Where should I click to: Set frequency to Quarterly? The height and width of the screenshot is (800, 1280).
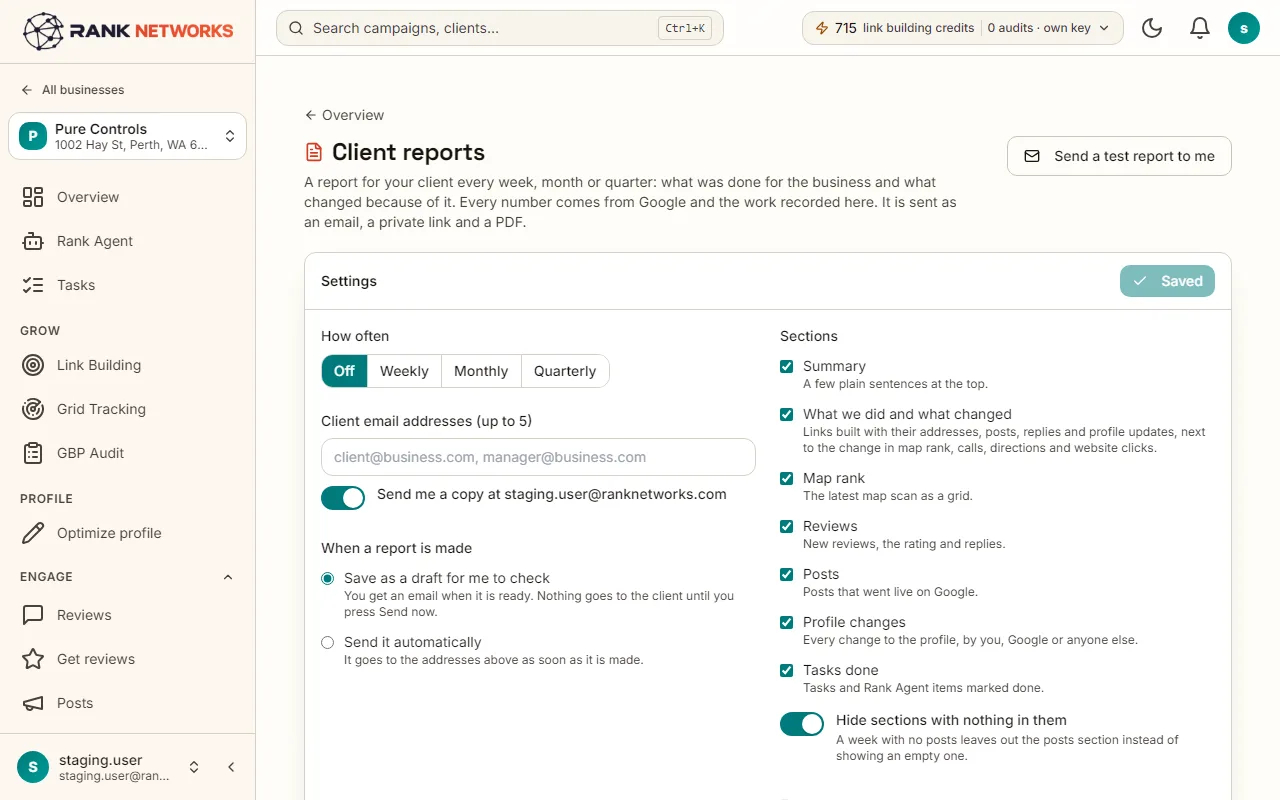tap(565, 371)
